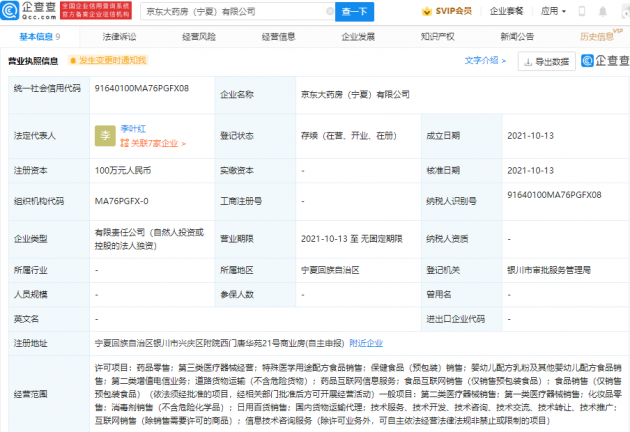630x432 pixels.
Task: Switch to the 经营风险 tab
Action: click(200, 36)
